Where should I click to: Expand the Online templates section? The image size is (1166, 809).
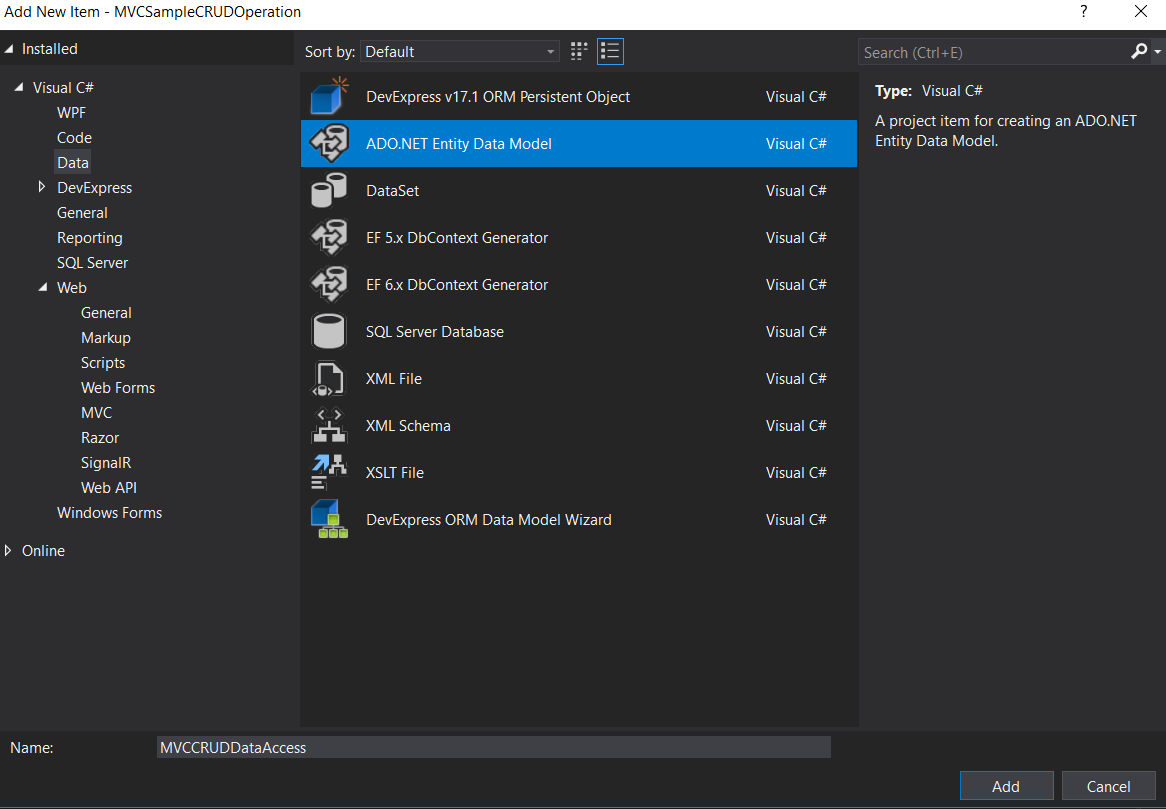(14, 550)
